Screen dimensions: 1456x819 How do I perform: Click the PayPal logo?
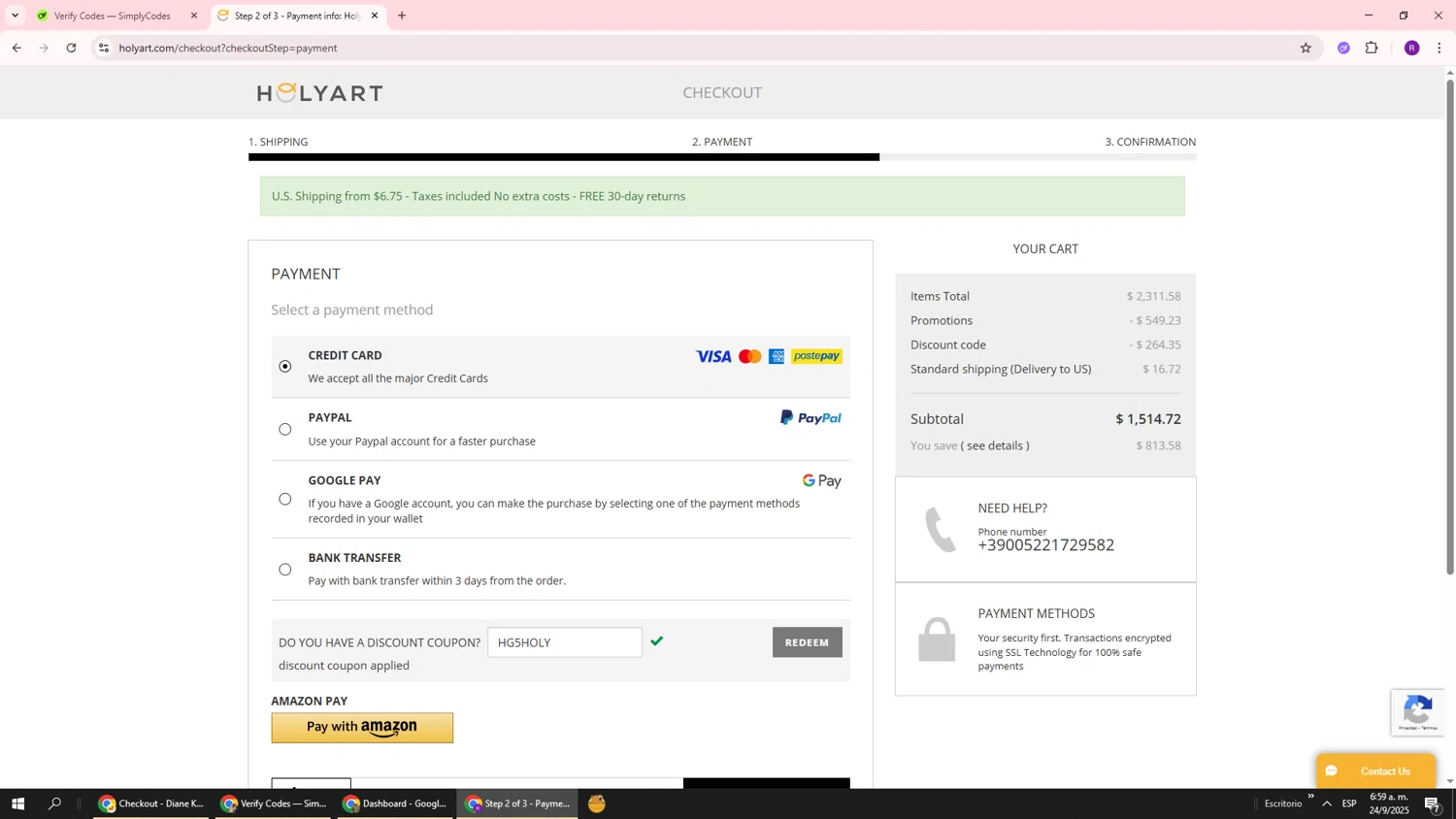point(811,417)
